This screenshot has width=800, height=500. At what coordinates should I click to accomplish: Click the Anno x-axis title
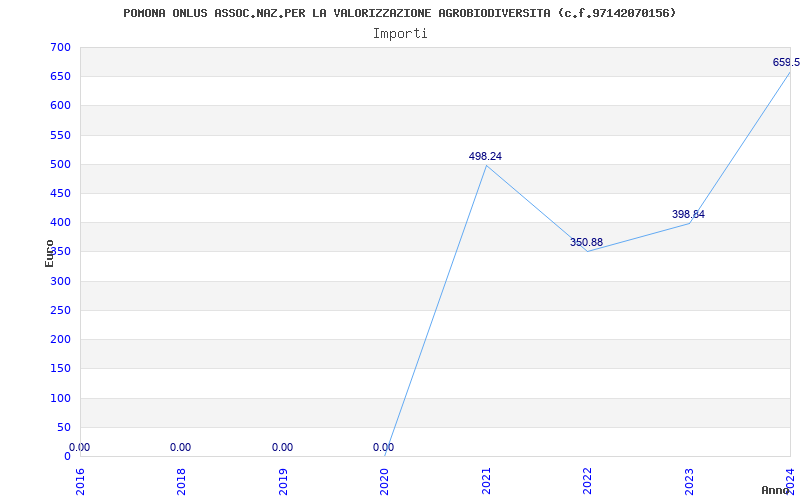pyautogui.click(x=775, y=490)
